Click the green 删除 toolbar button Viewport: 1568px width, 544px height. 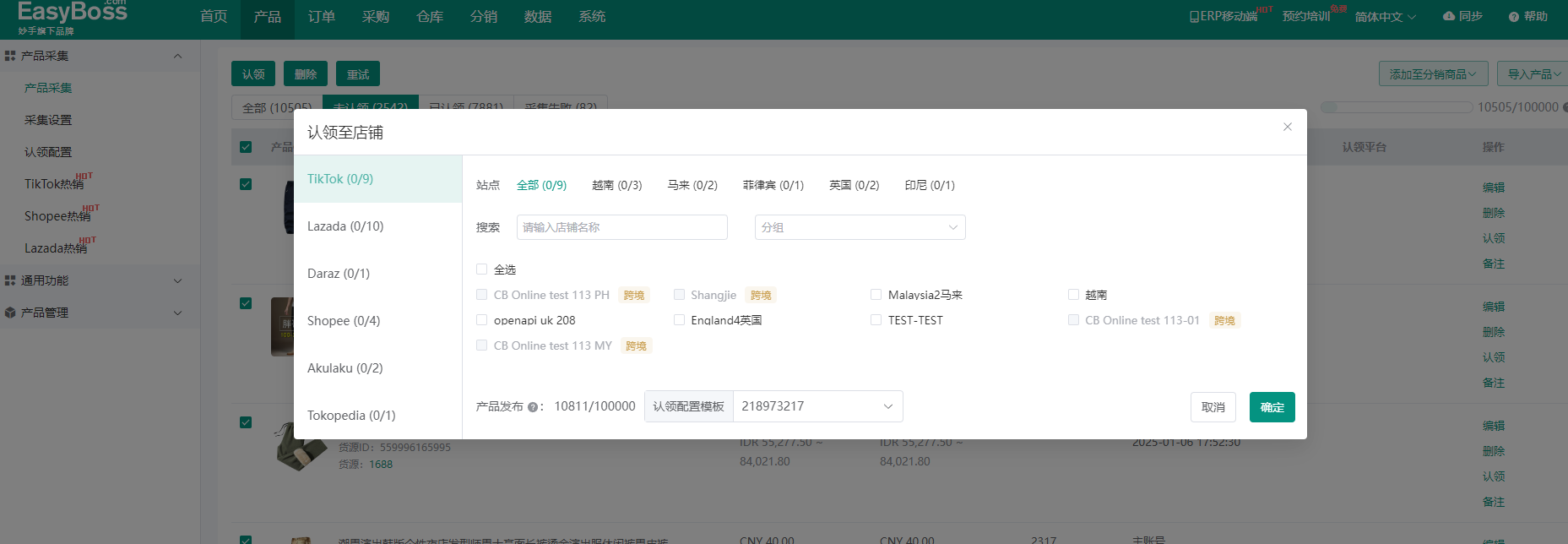[306, 73]
